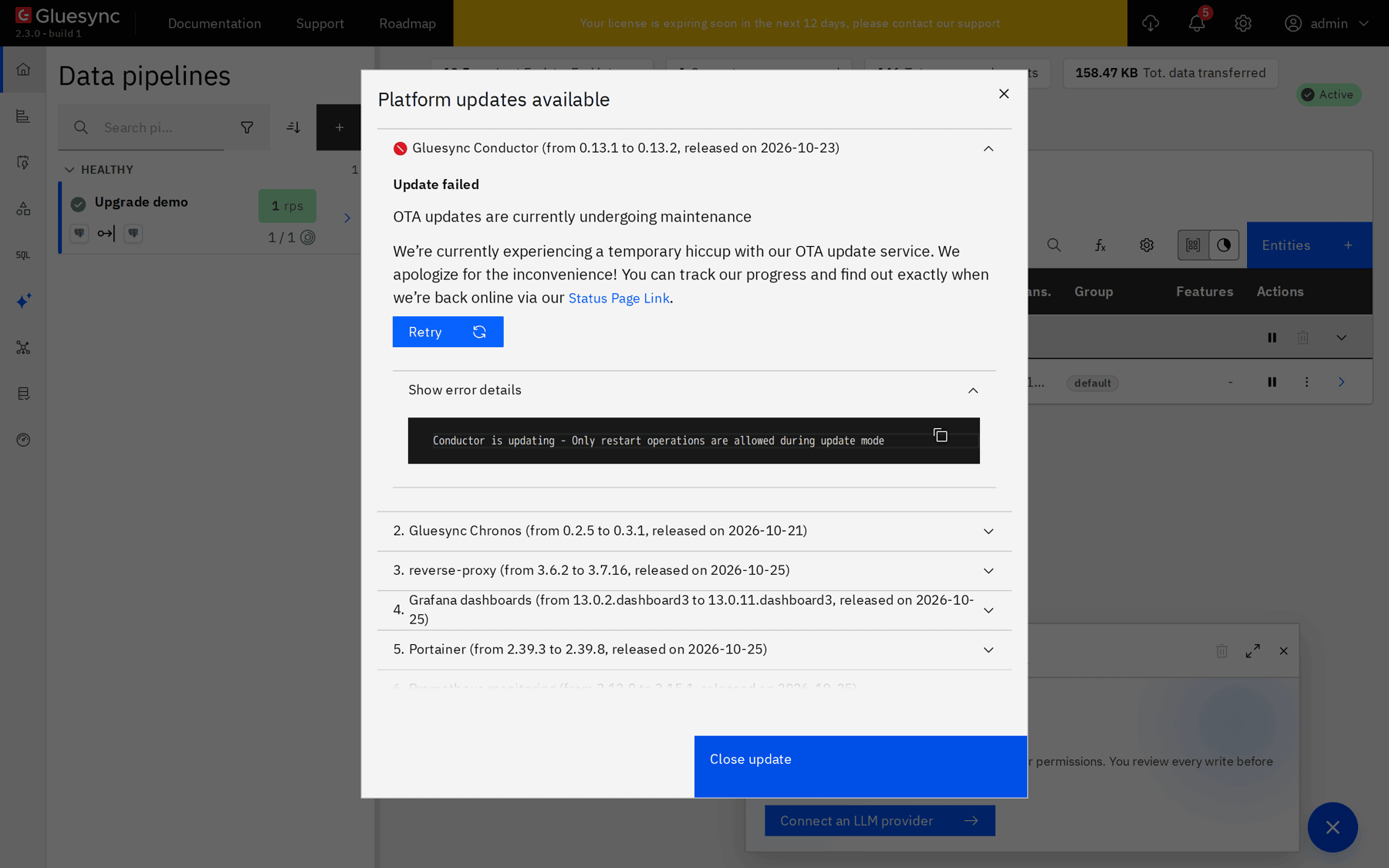Expand the Portainer update entry
Screen dimensions: 1389x868
coord(694,650)
